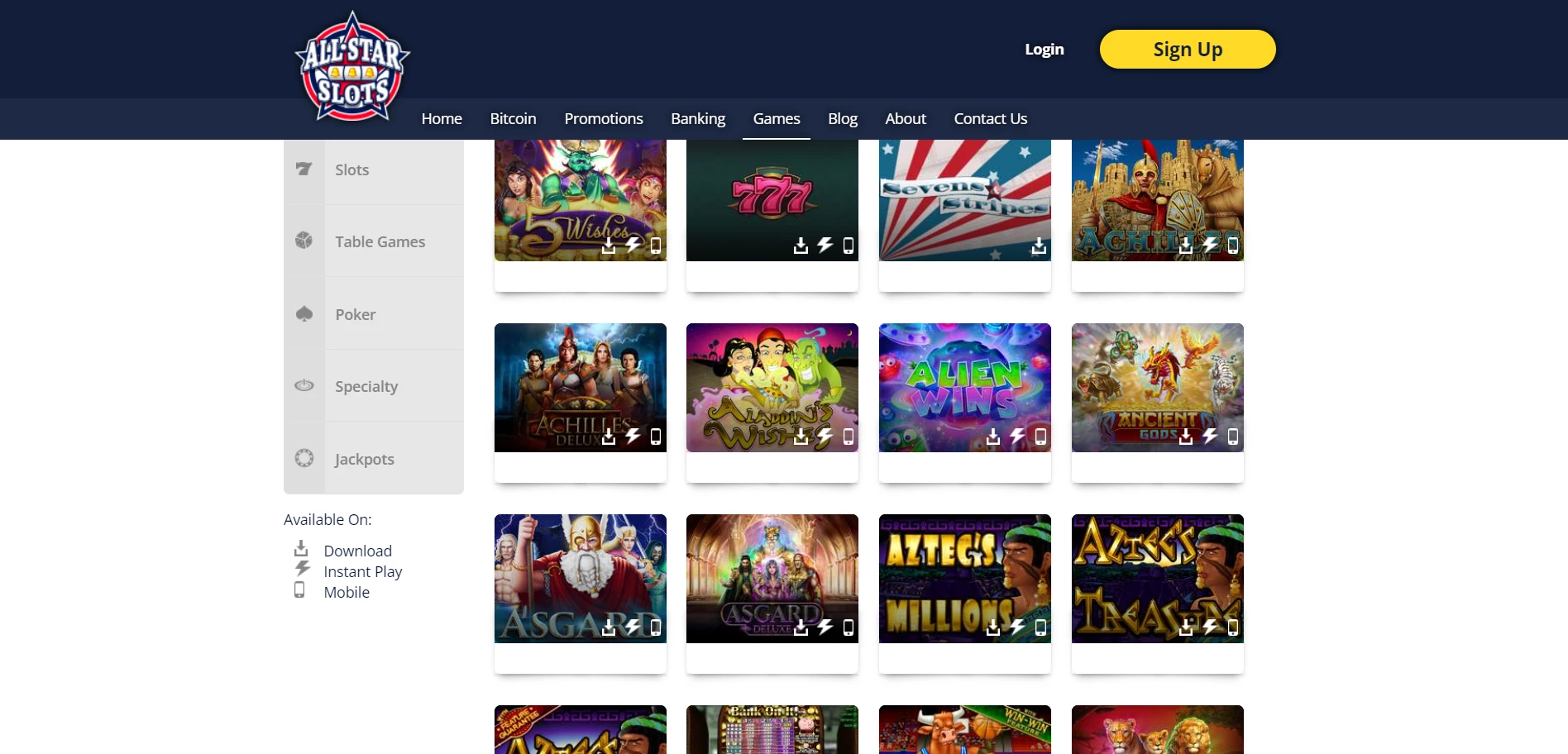Image resolution: width=1568 pixels, height=754 pixels.
Task: Click the Jackpots chip icon
Action: click(304, 458)
